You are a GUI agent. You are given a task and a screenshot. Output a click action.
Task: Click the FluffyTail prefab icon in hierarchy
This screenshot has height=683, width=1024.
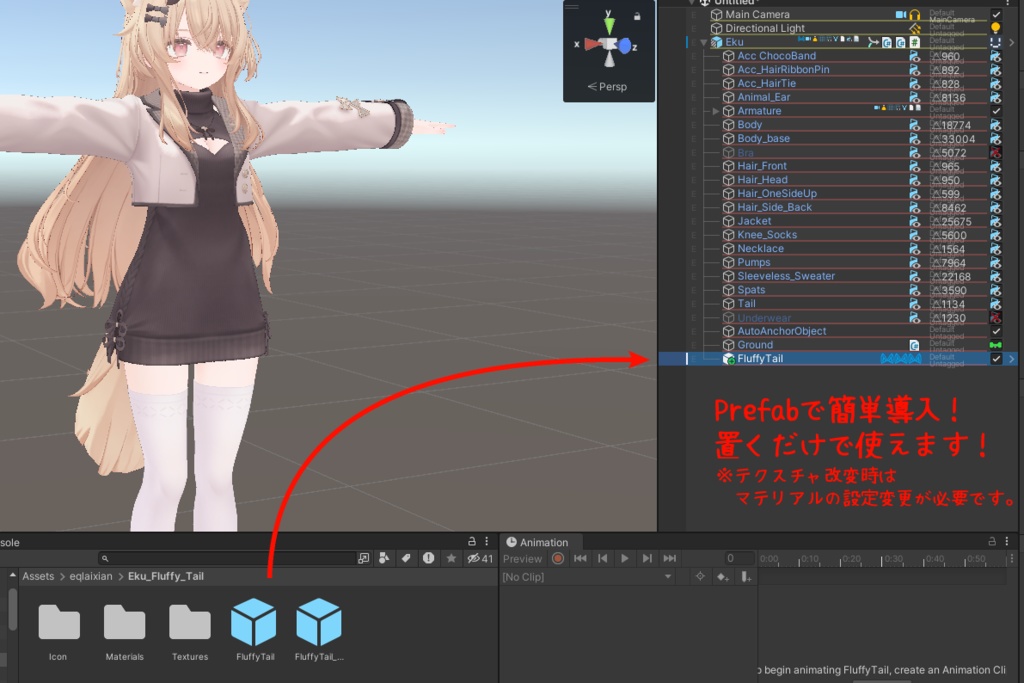point(729,358)
